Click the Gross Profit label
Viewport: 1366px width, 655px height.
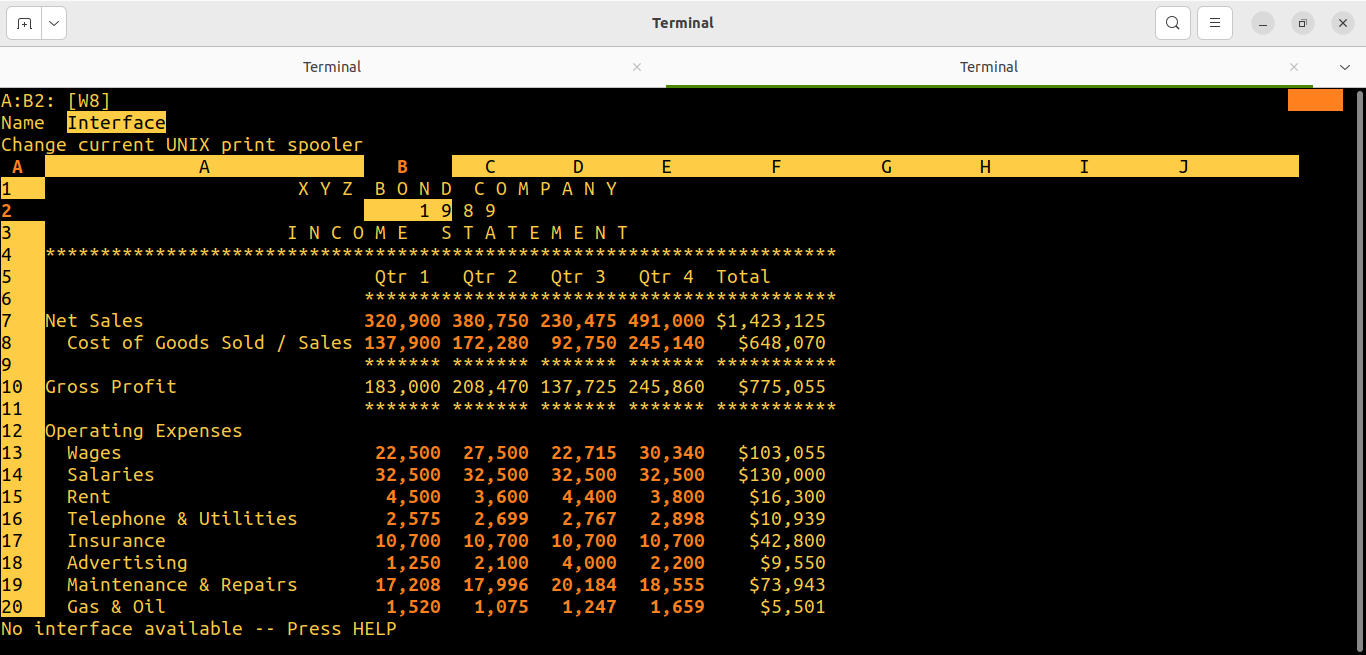tap(111, 387)
